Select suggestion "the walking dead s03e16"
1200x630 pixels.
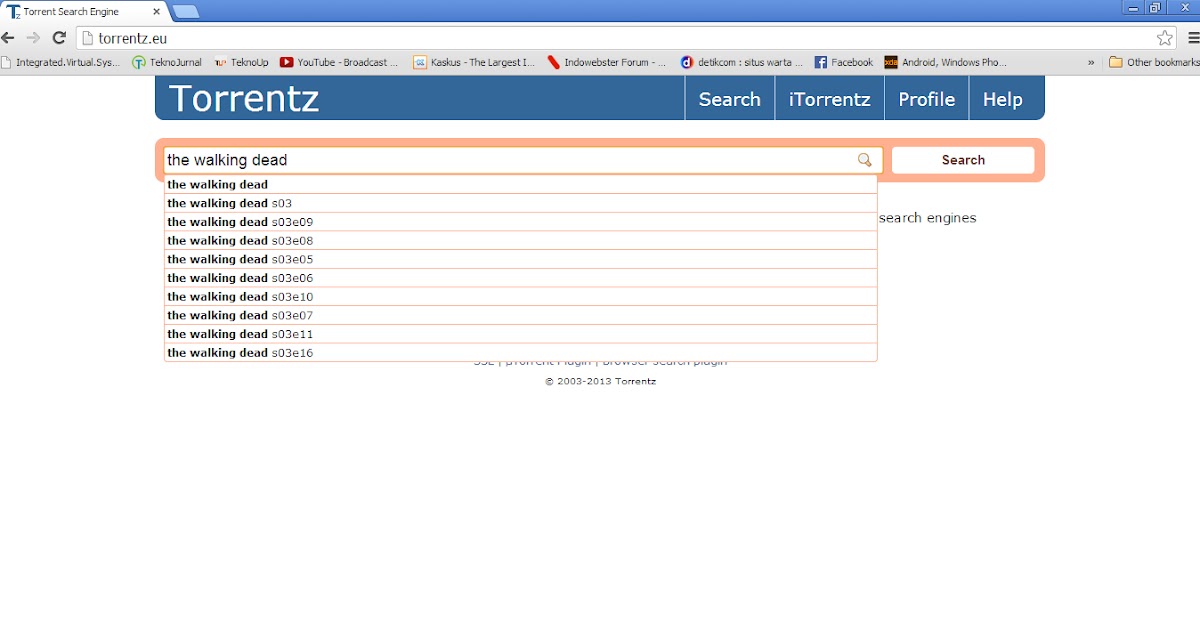pyautogui.click(x=521, y=353)
